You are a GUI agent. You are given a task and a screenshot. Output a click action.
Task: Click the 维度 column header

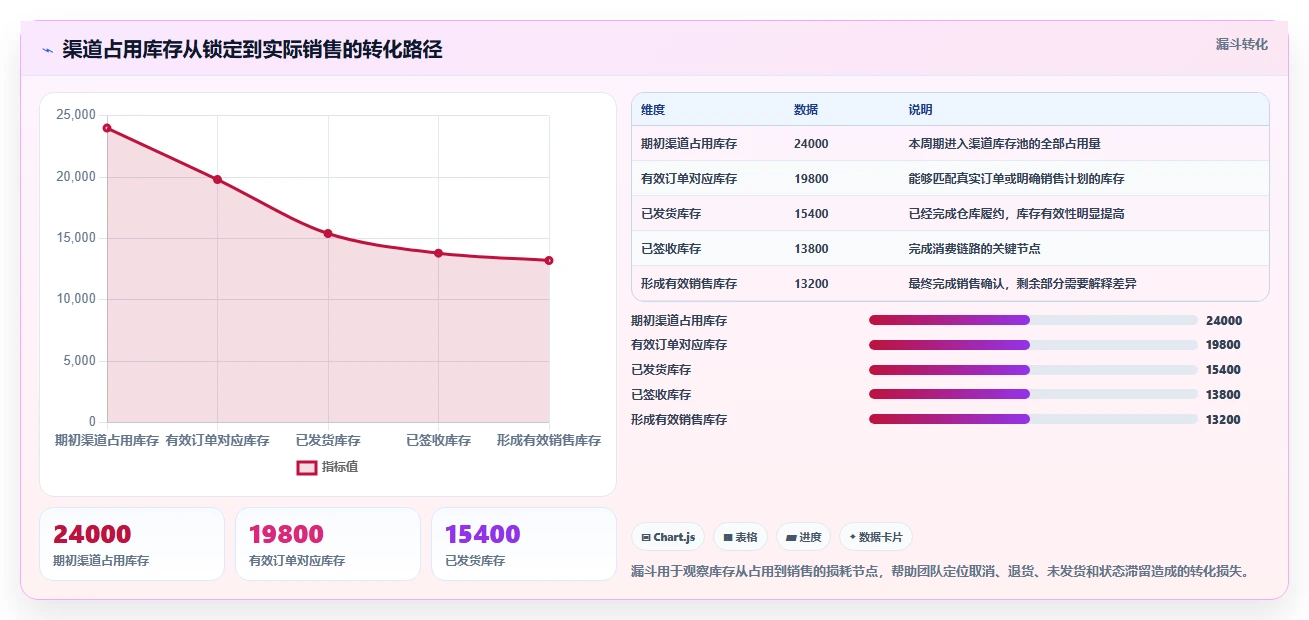(x=653, y=110)
